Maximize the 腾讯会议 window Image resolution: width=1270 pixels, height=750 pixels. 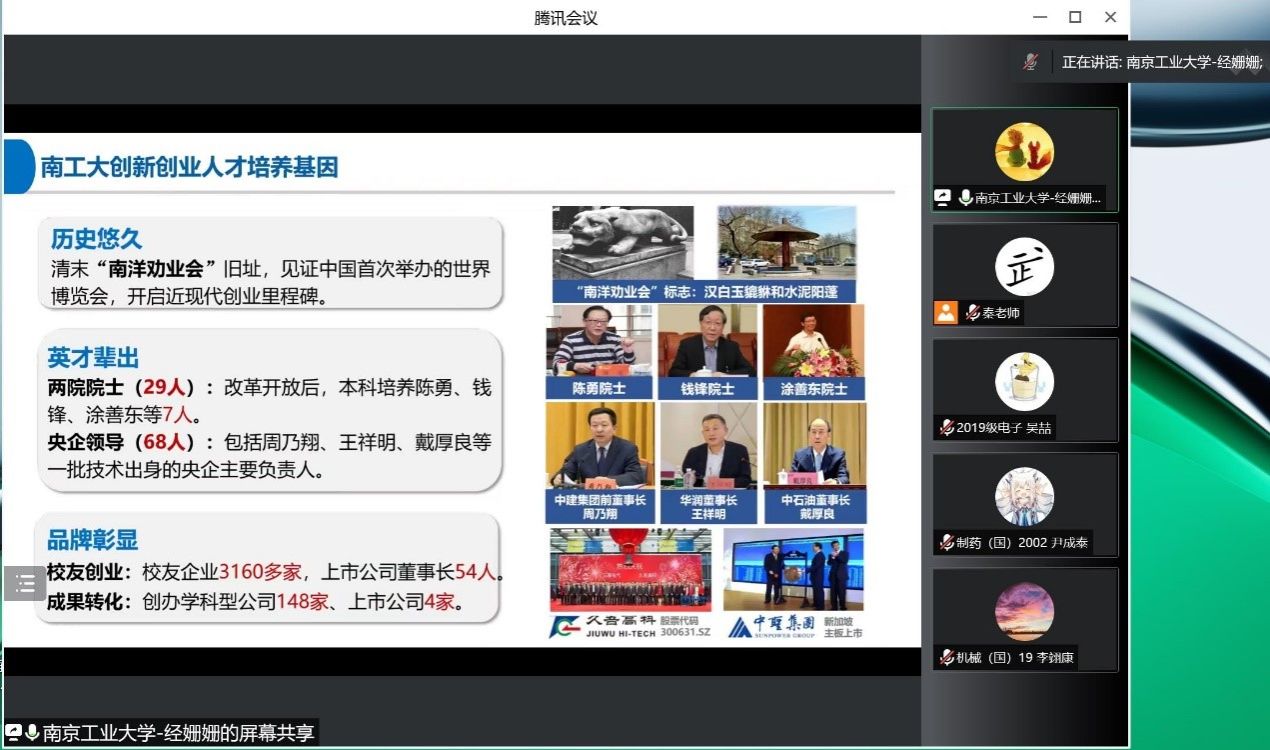[x=1075, y=17]
